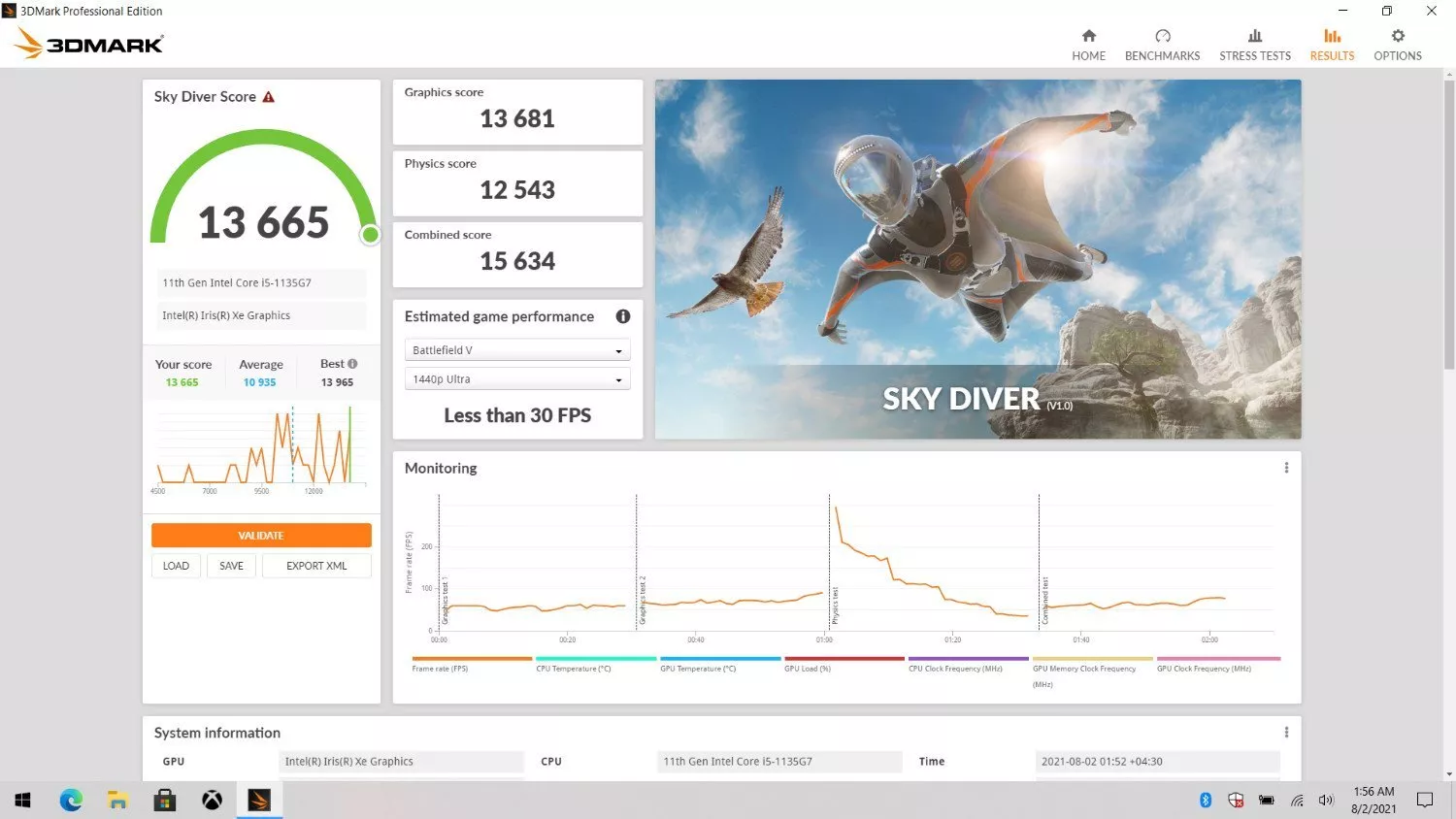The height and width of the screenshot is (819, 1456).
Task: Click the volume speaker tray icon
Action: 1326,801
